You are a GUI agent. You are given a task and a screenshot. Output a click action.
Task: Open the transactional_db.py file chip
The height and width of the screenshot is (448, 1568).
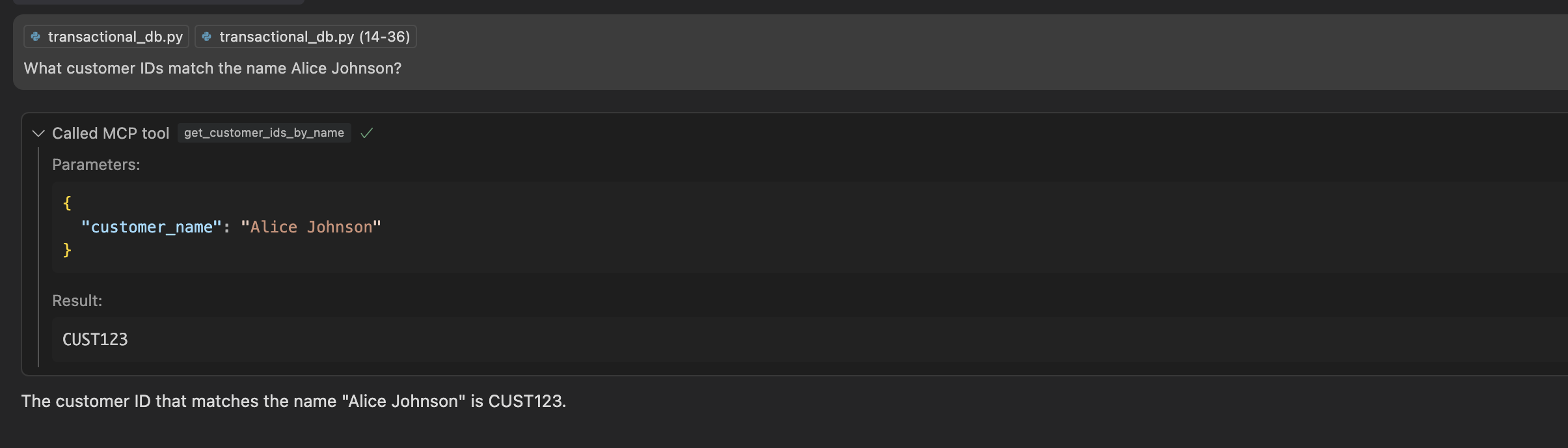coord(105,36)
